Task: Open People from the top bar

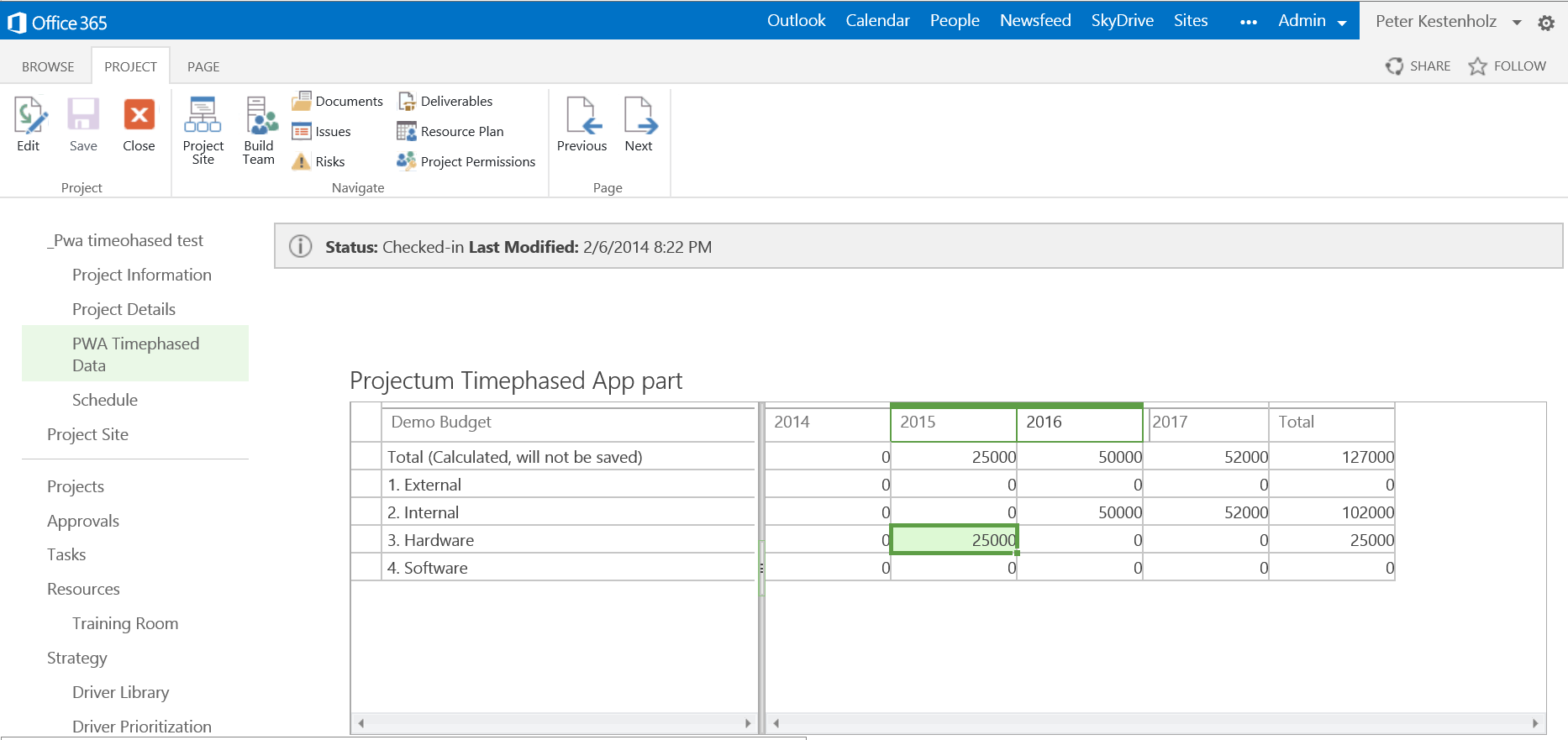Action: [955, 20]
